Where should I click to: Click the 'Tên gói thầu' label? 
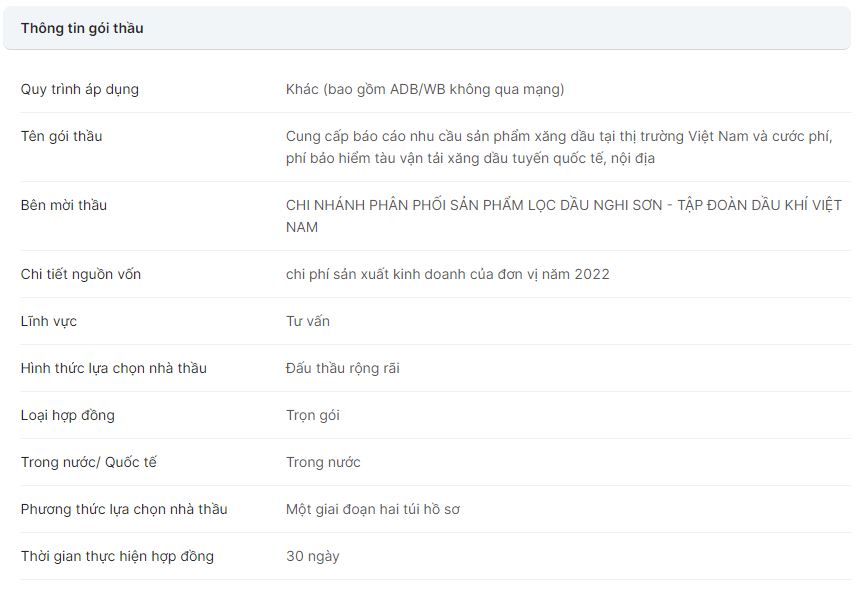pos(61,136)
